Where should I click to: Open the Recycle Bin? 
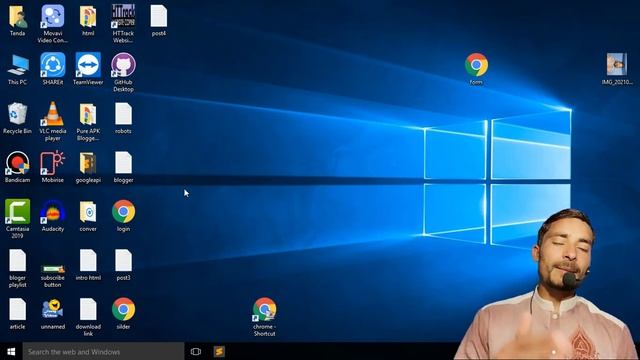[x=18, y=114]
